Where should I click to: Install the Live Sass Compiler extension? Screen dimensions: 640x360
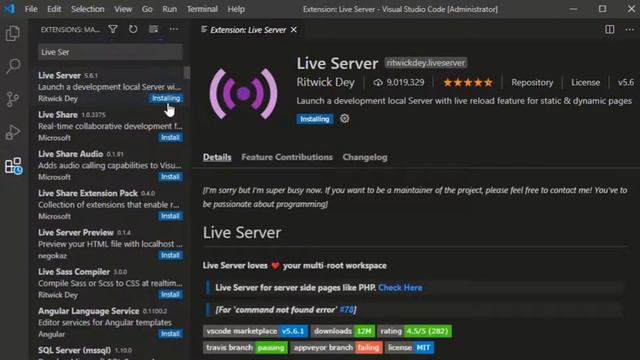point(170,295)
